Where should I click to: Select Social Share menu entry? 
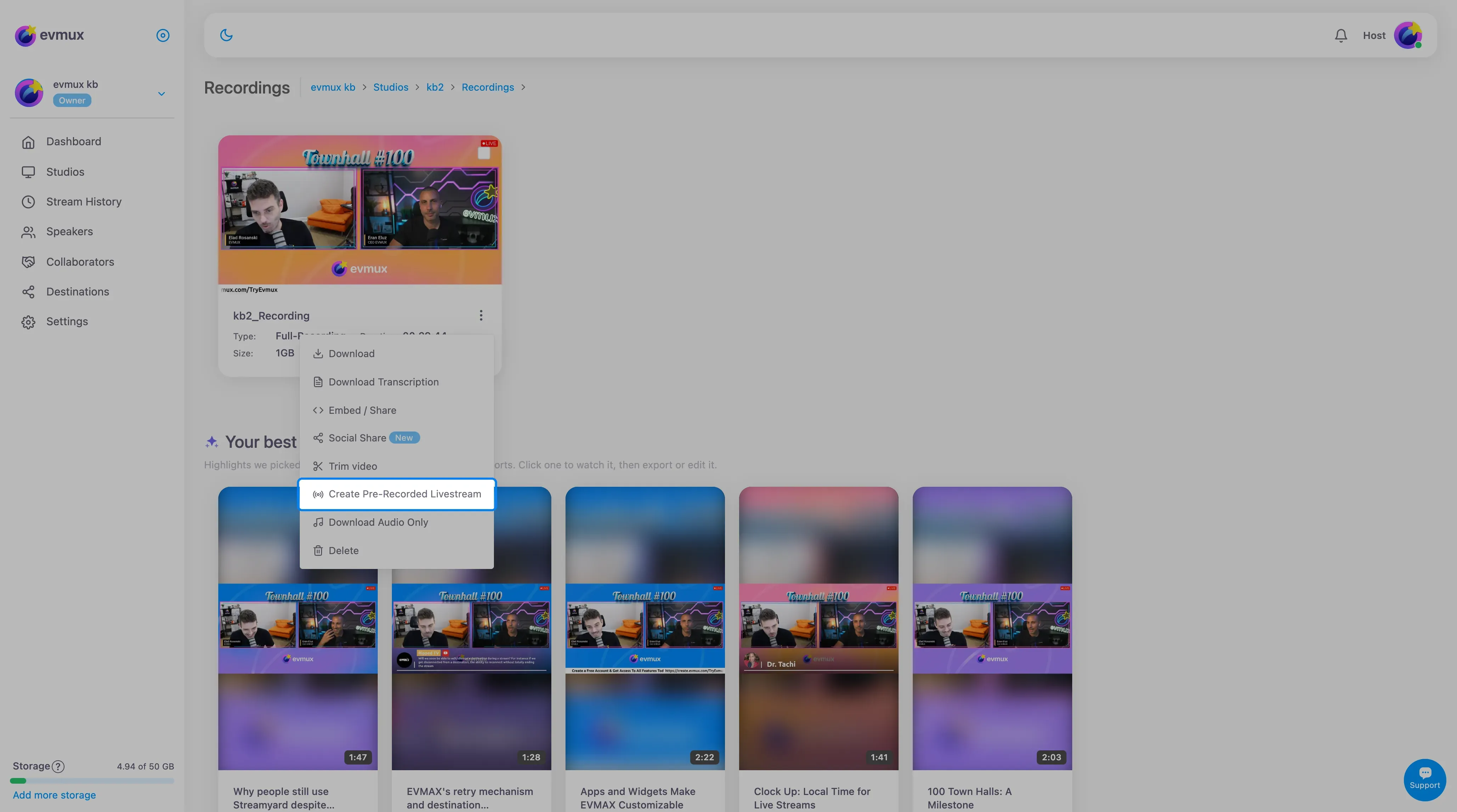click(x=396, y=438)
